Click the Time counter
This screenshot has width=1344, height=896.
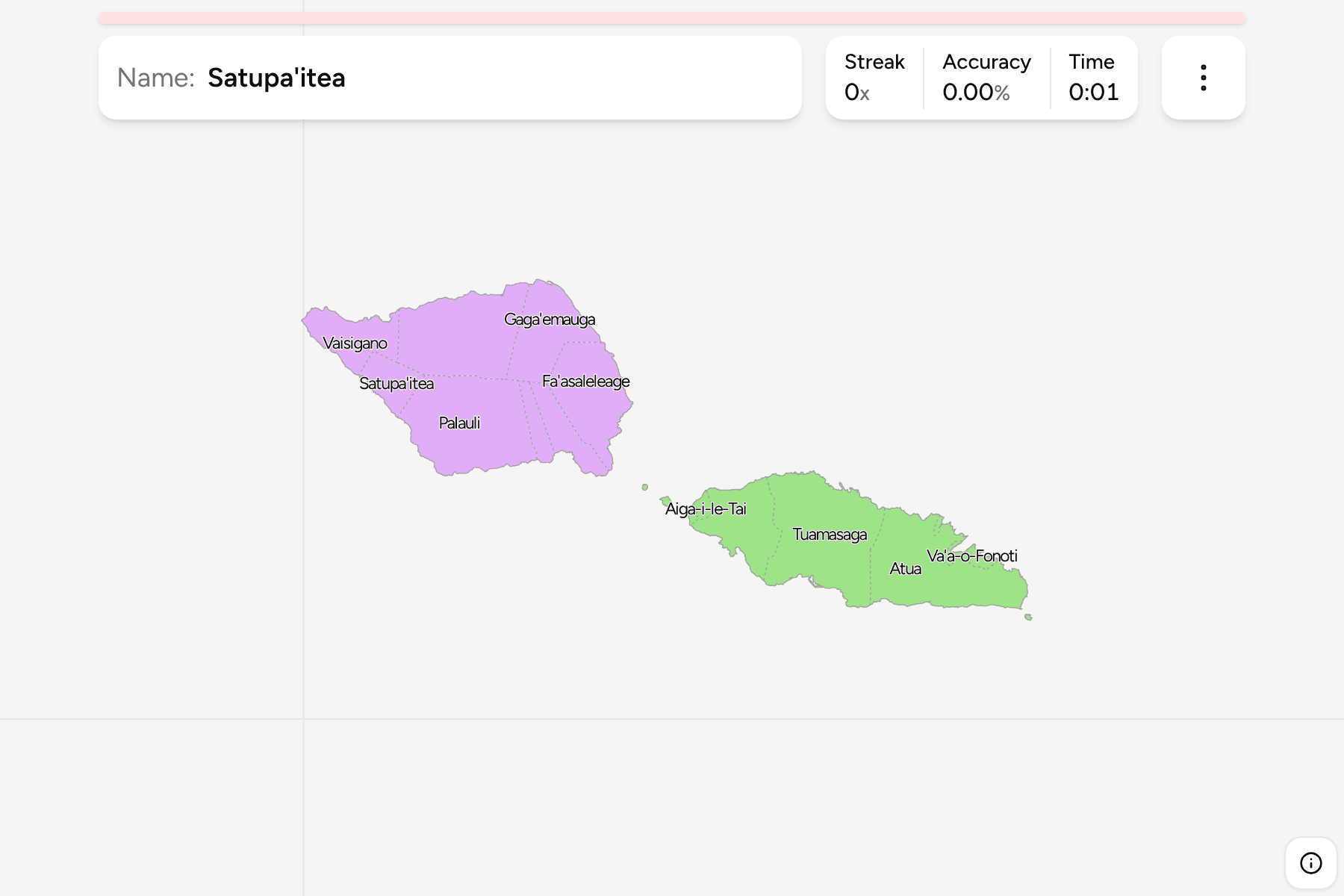(1093, 78)
